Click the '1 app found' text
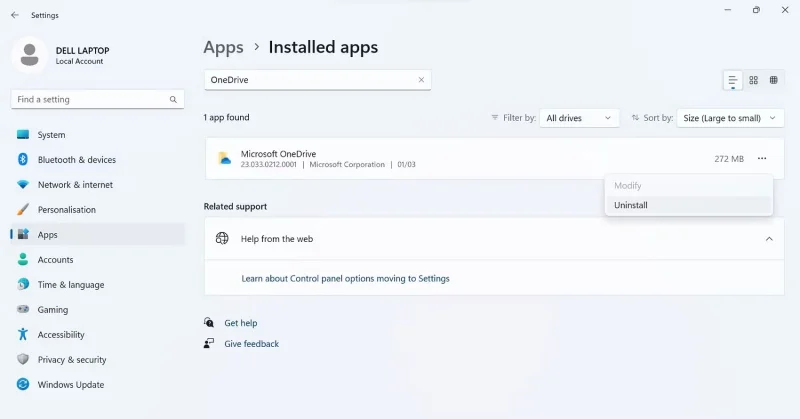 tap(227, 117)
